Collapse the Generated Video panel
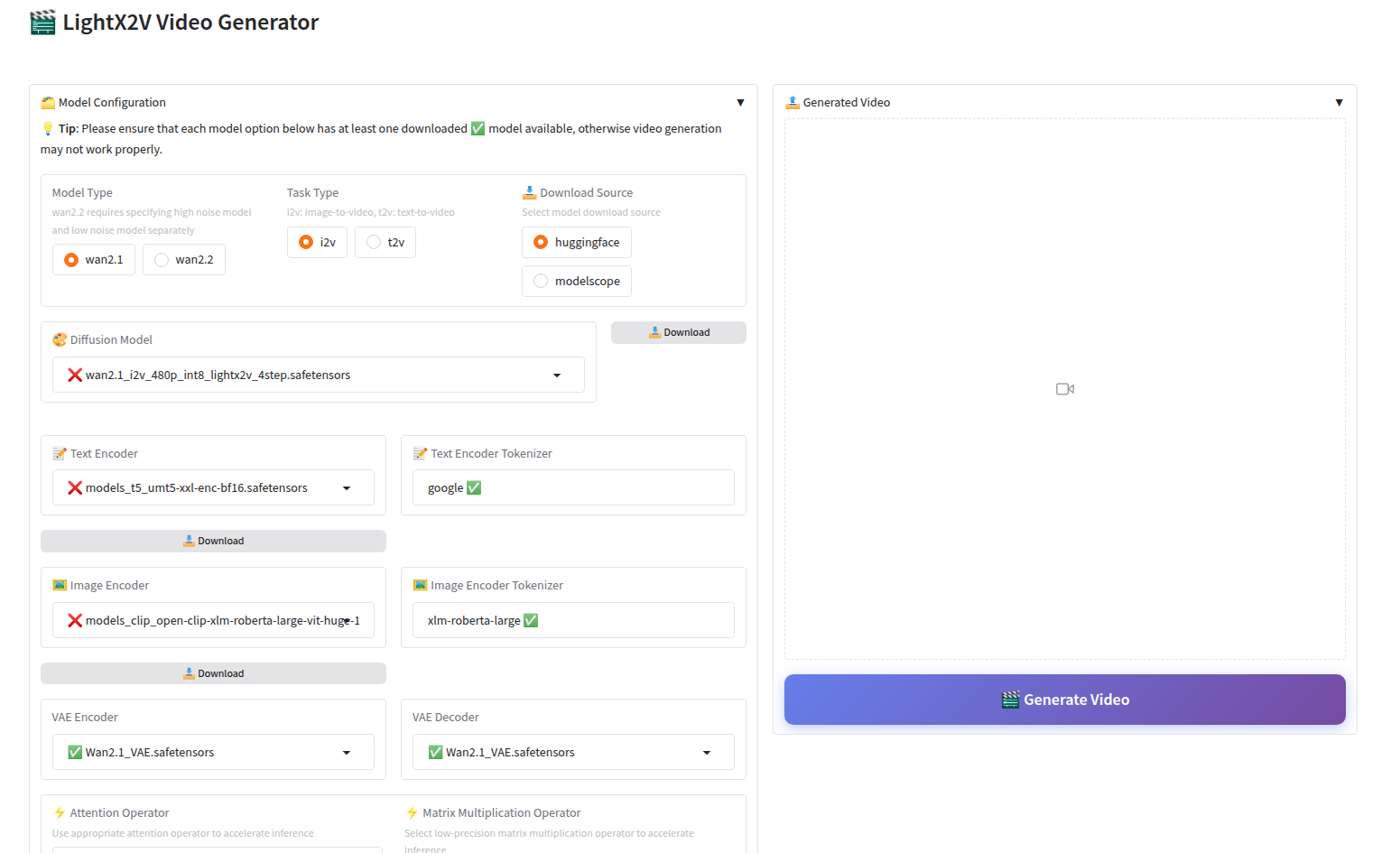 pos(1339,103)
